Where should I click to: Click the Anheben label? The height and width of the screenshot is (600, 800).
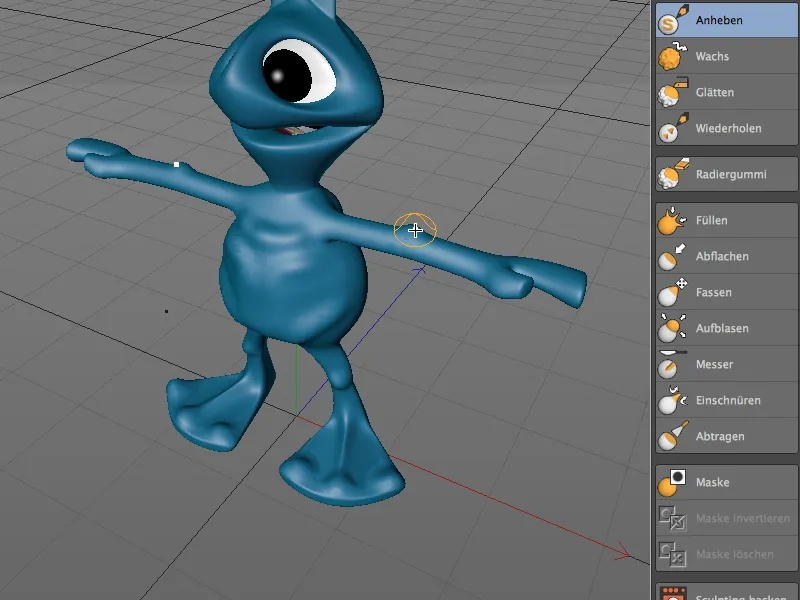coord(719,20)
